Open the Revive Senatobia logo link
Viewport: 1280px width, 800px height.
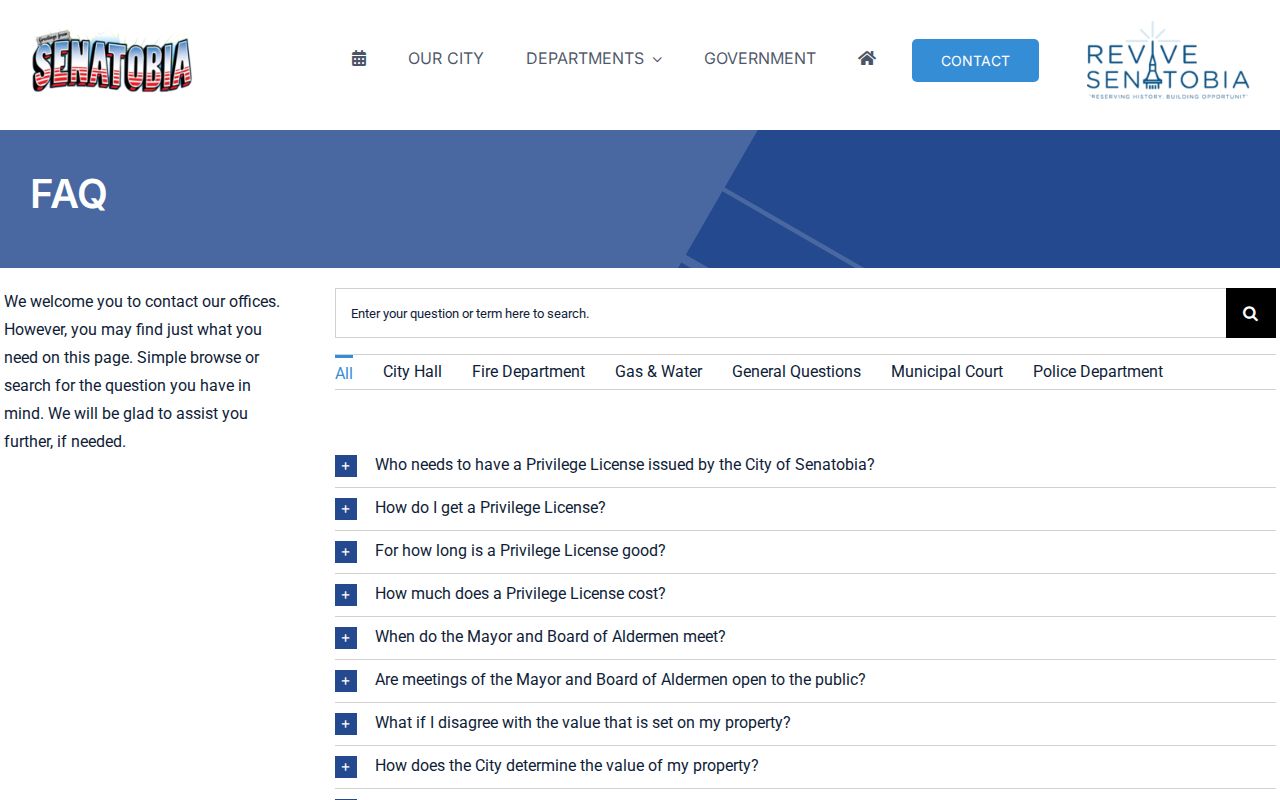coord(1167,61)
